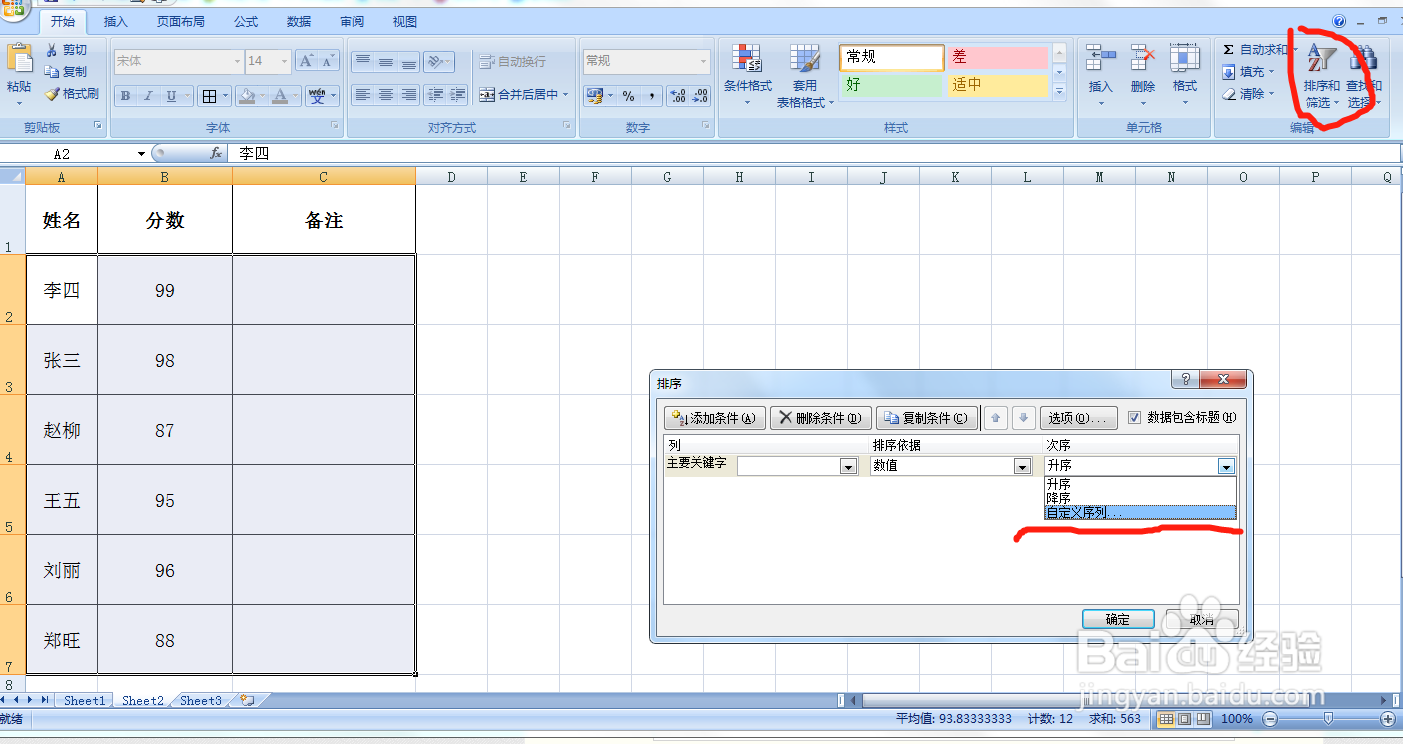Click the text orientation icon
Viewport: 1403px width, 744px height.
pyautogui.click(x=436, y=62)
